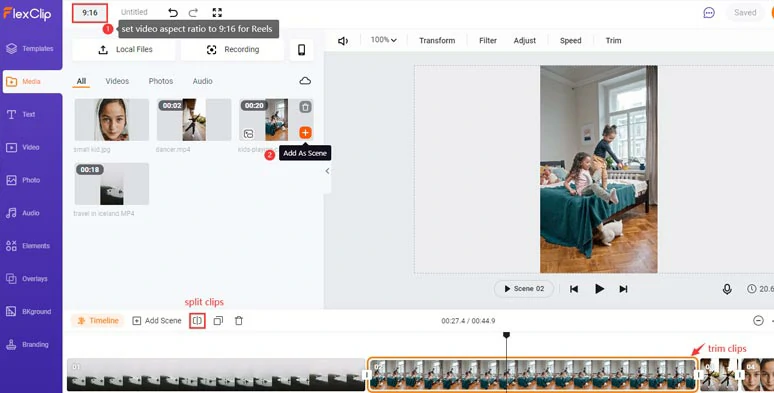Switch to the Videos media tab

tap(117, 81)
